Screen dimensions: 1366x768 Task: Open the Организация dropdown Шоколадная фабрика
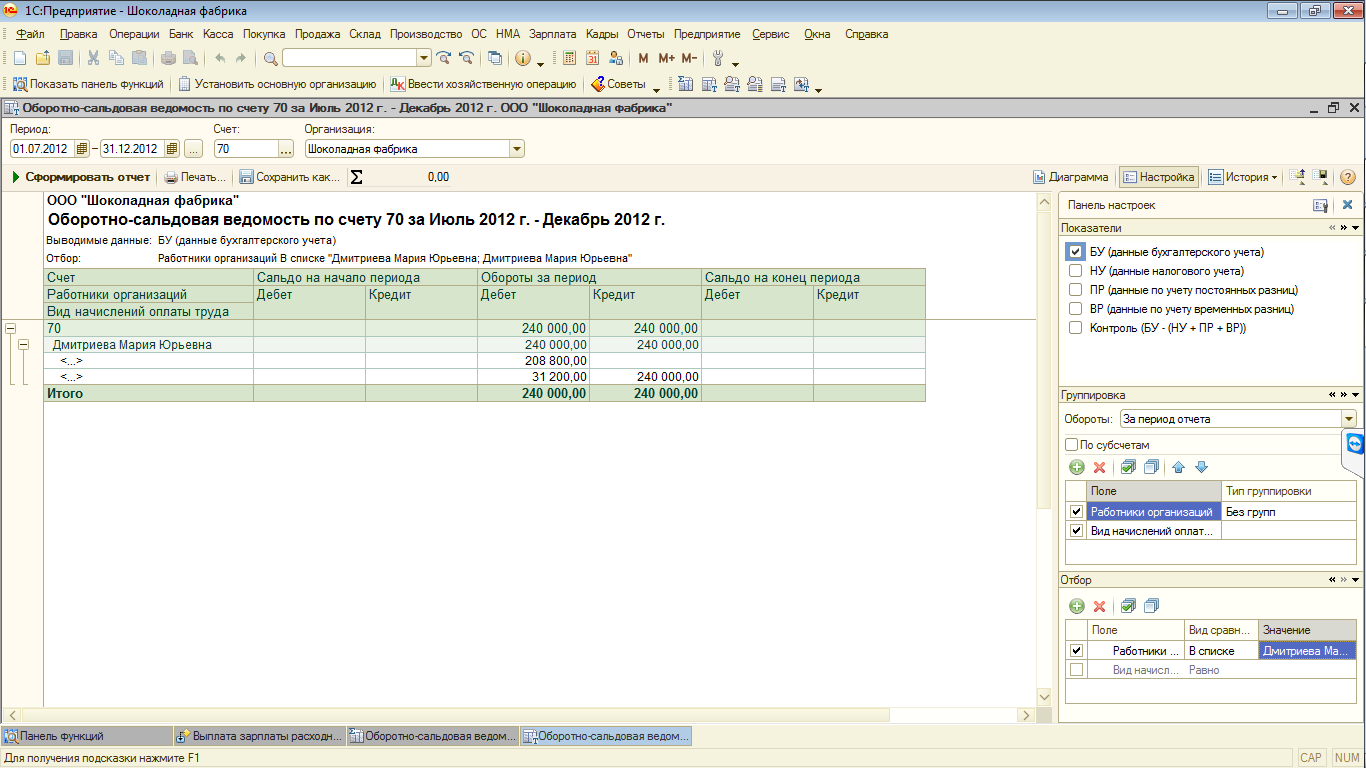tap(516, 149)
